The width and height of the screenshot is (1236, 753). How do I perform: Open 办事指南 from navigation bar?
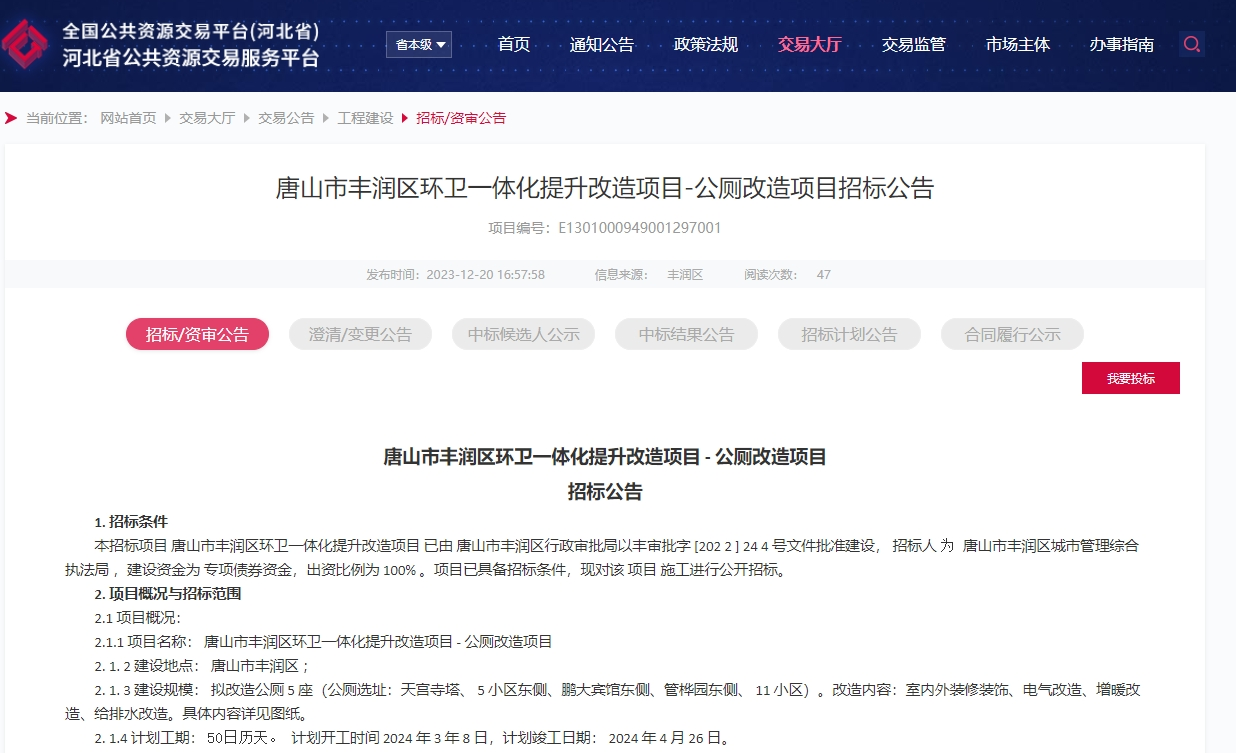click(x=1122, y=44)
